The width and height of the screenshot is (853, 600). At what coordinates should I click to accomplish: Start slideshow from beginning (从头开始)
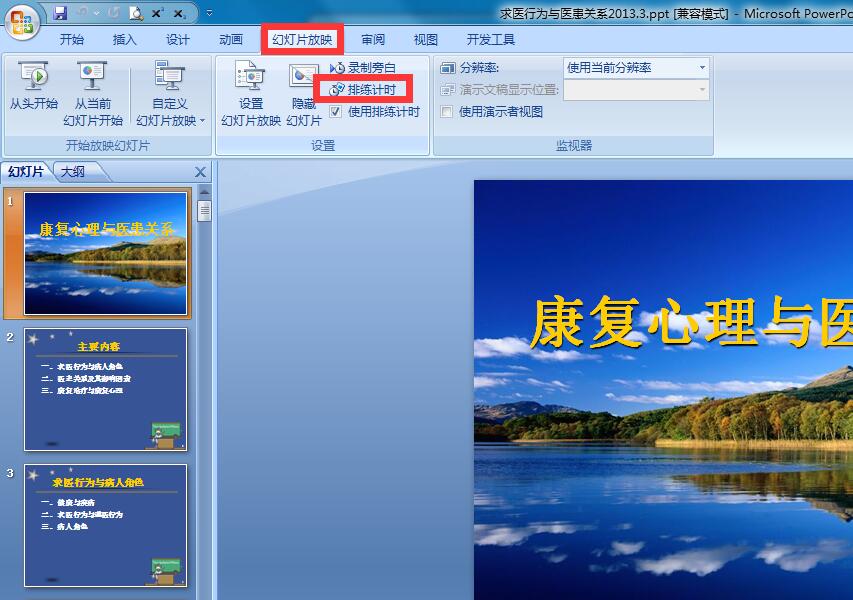tap(33, 85)
